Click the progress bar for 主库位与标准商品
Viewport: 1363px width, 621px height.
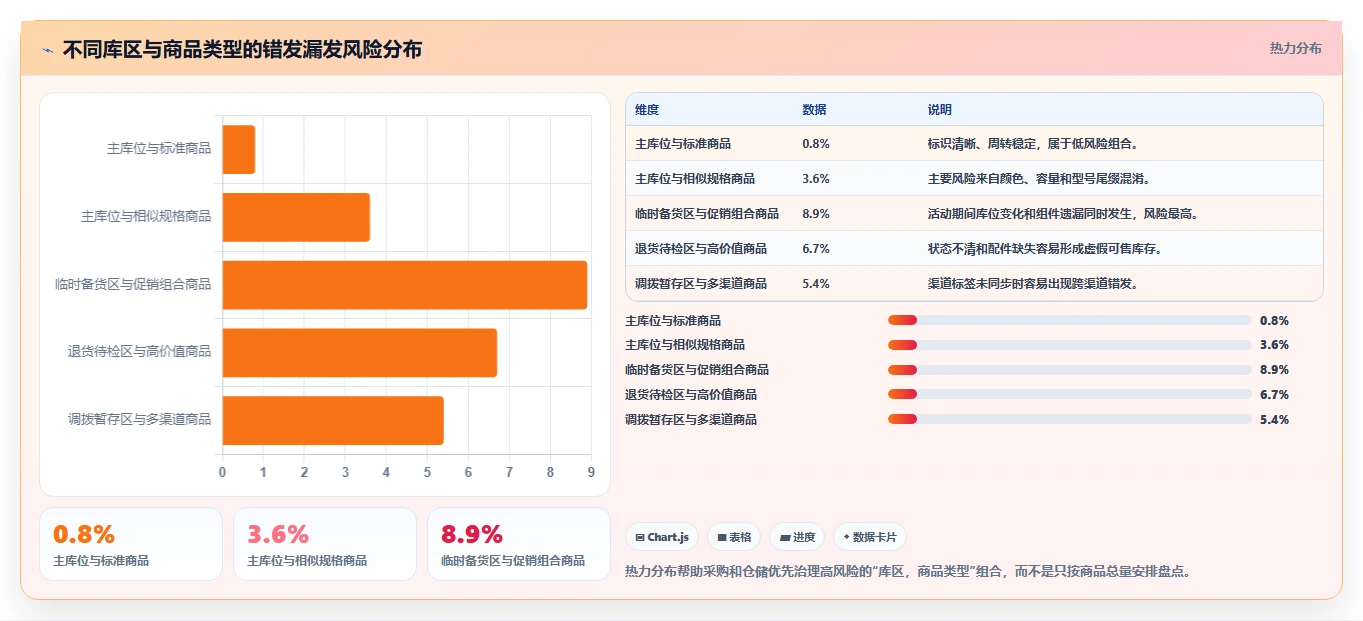1070,320
